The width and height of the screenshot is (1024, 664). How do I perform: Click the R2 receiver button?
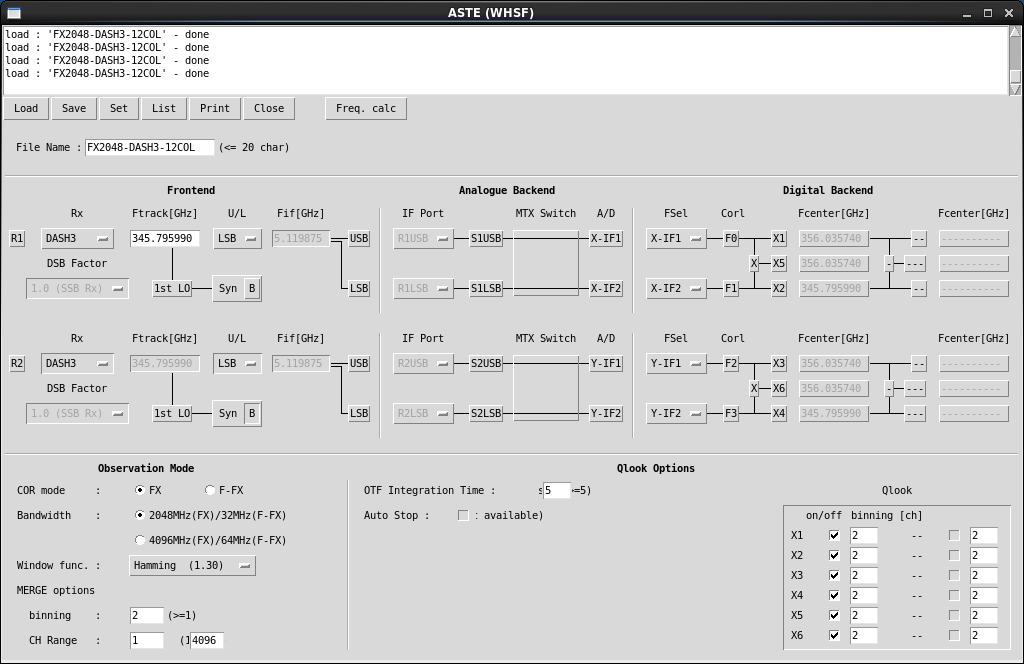click(17, 363)
